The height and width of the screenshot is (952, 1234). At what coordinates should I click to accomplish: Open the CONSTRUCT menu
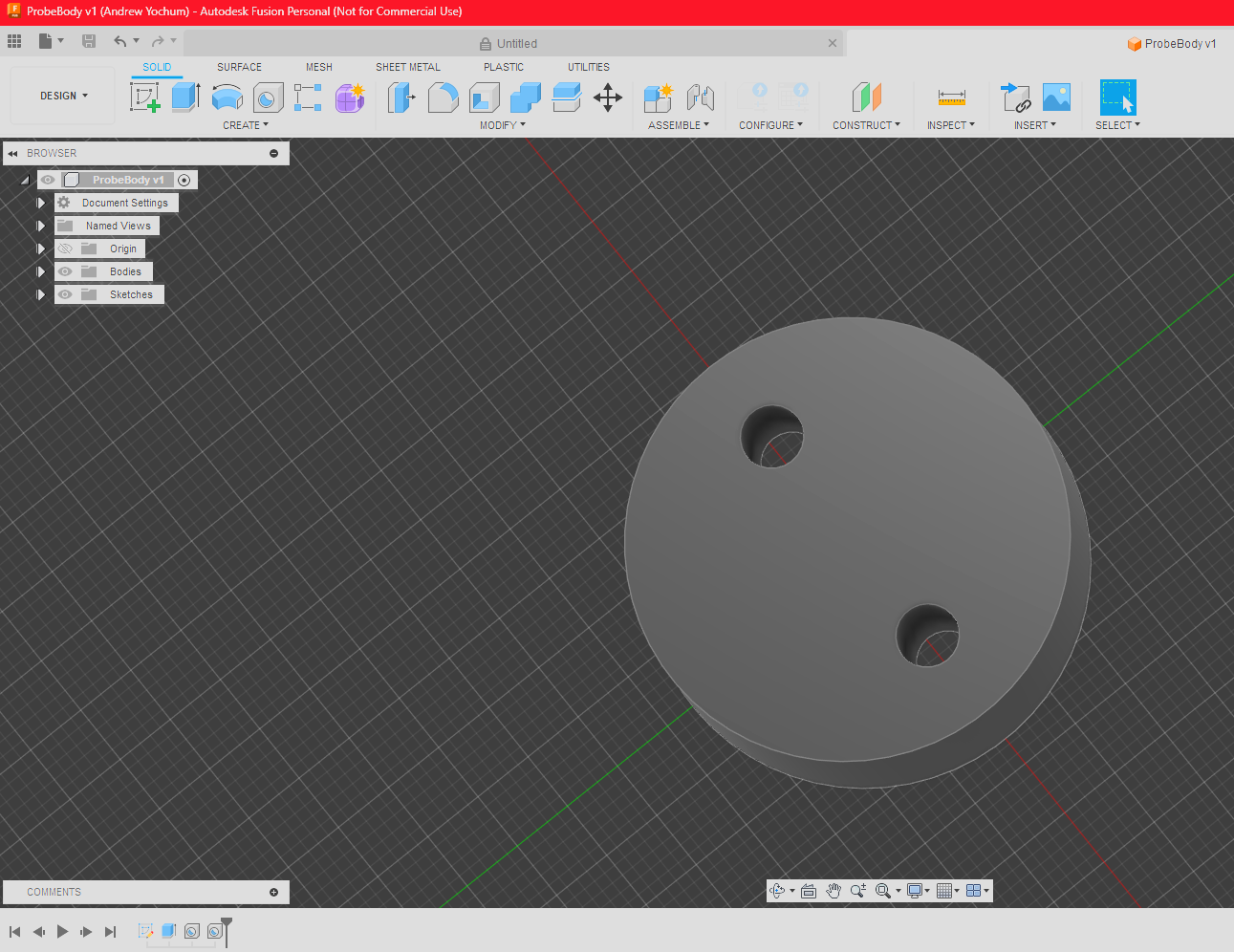tap(866, 125)
